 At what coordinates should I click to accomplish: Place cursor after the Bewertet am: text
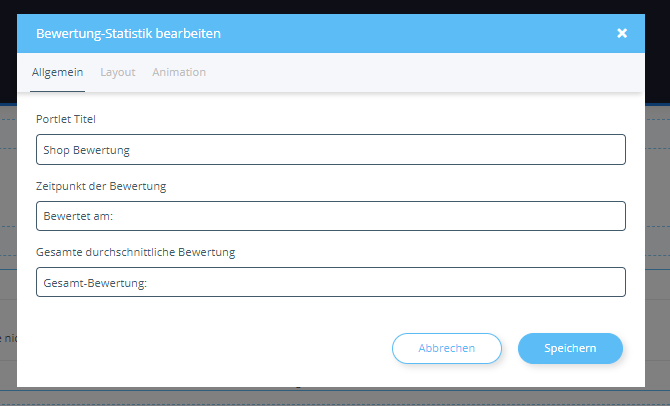point(115,216)
